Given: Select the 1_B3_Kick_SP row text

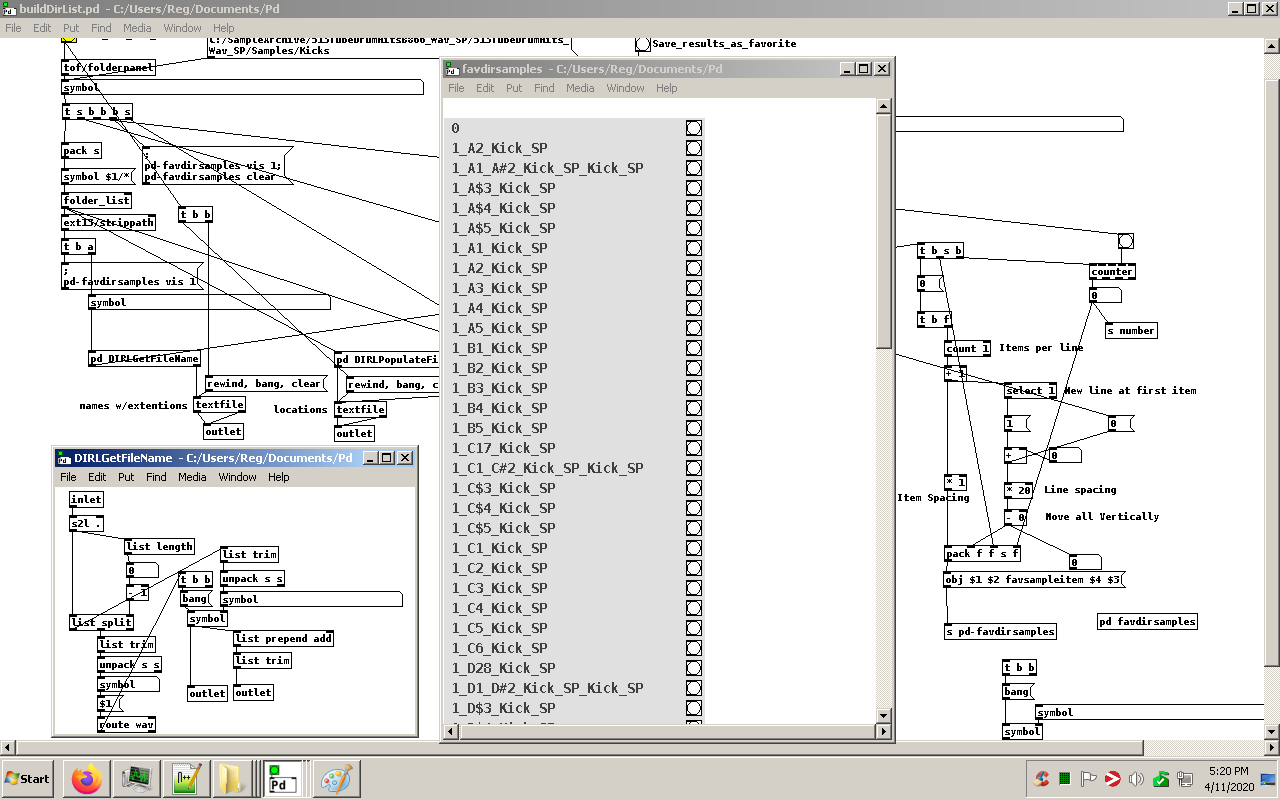Looking at the screenshot, I should pos(499,388).
